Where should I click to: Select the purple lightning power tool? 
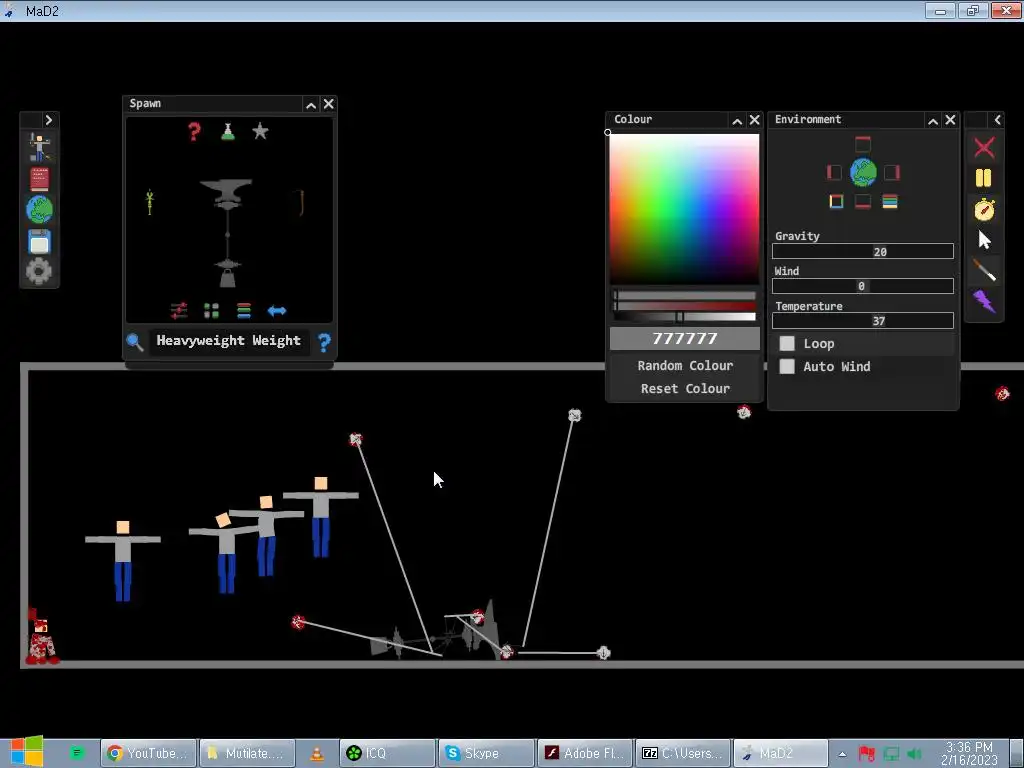tap(984, 300)
